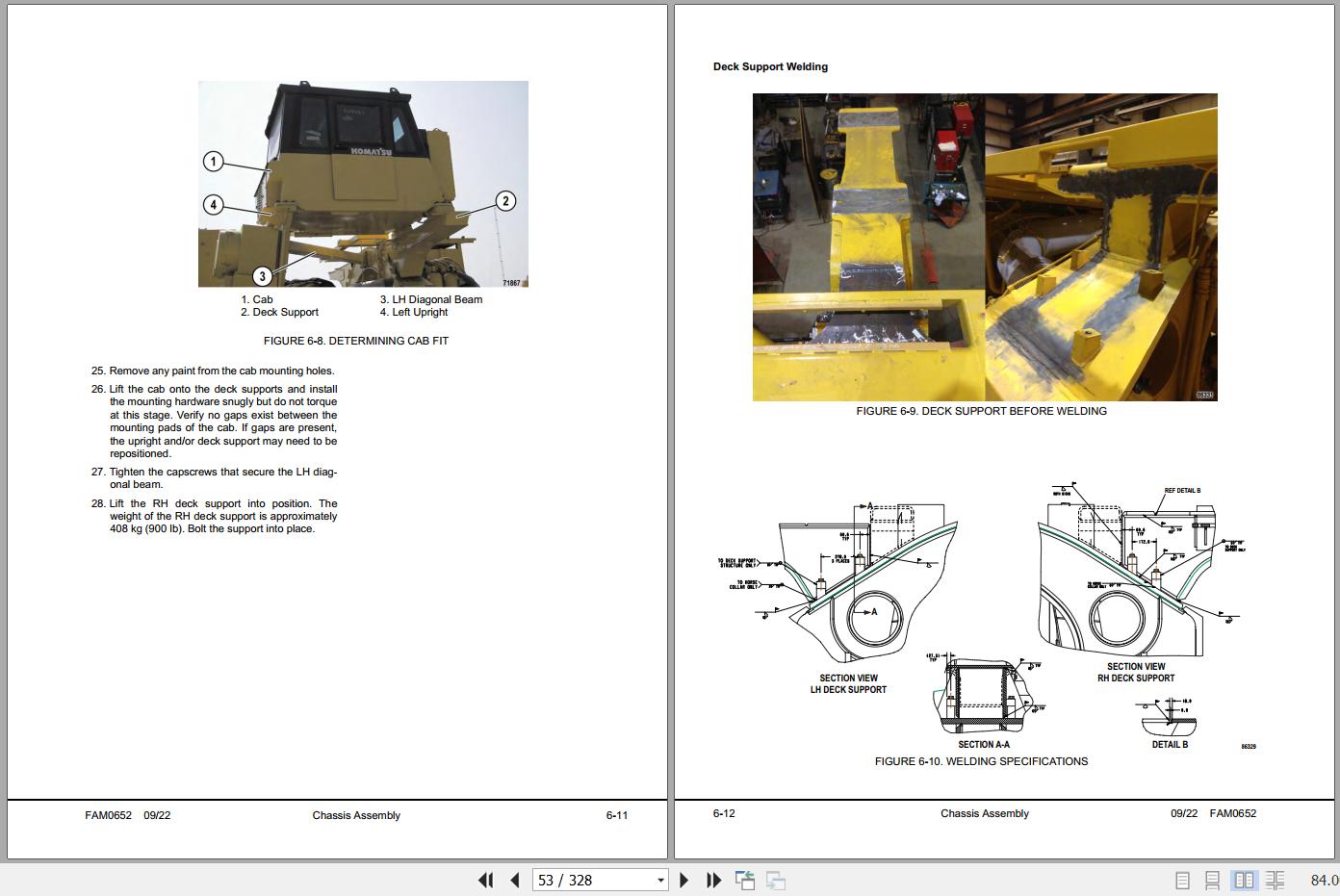Click the Deck Support Welding heading
Image resolution: width=1340 pixels, height=896 pixels.
[770, 66]
